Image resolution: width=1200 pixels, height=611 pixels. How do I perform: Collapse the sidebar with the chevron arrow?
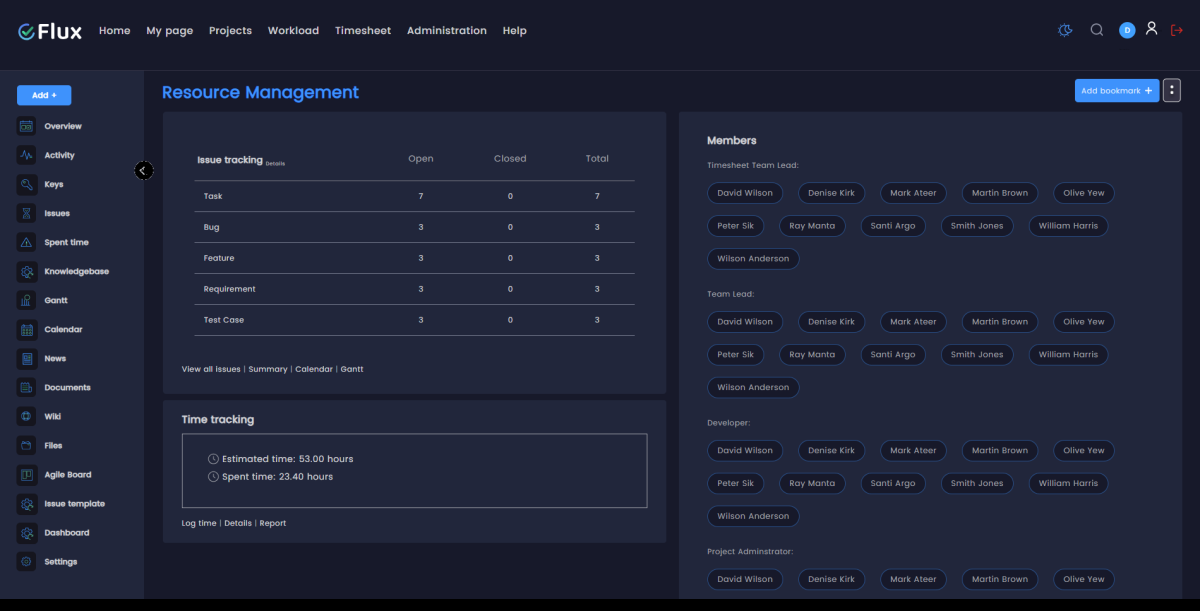144,170
